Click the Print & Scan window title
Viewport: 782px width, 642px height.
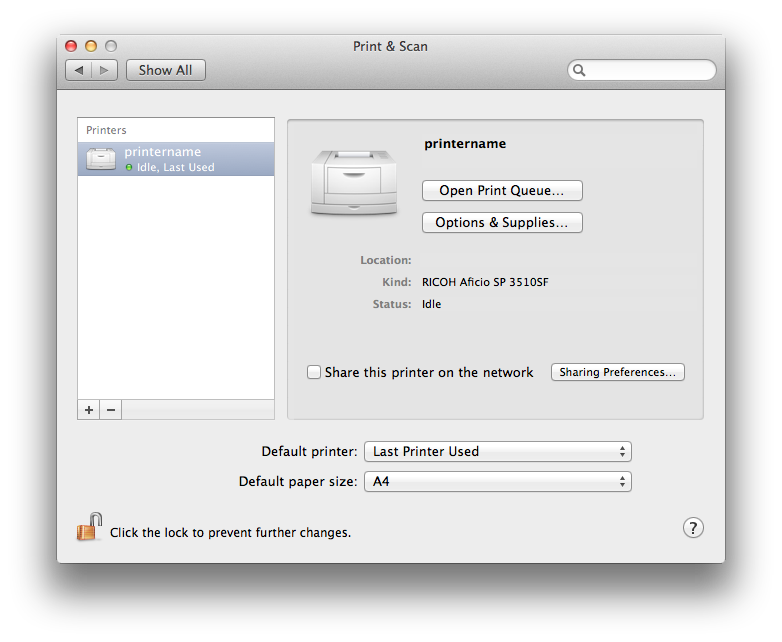[x=390, y=46]
